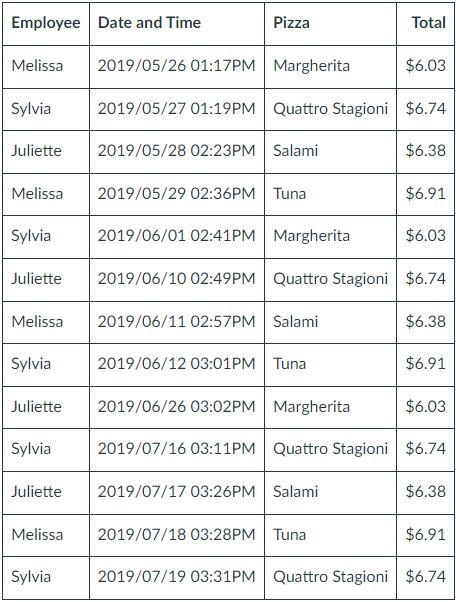Select the Total column header
This screenshot has width=456, height=602.
point(425,23)
